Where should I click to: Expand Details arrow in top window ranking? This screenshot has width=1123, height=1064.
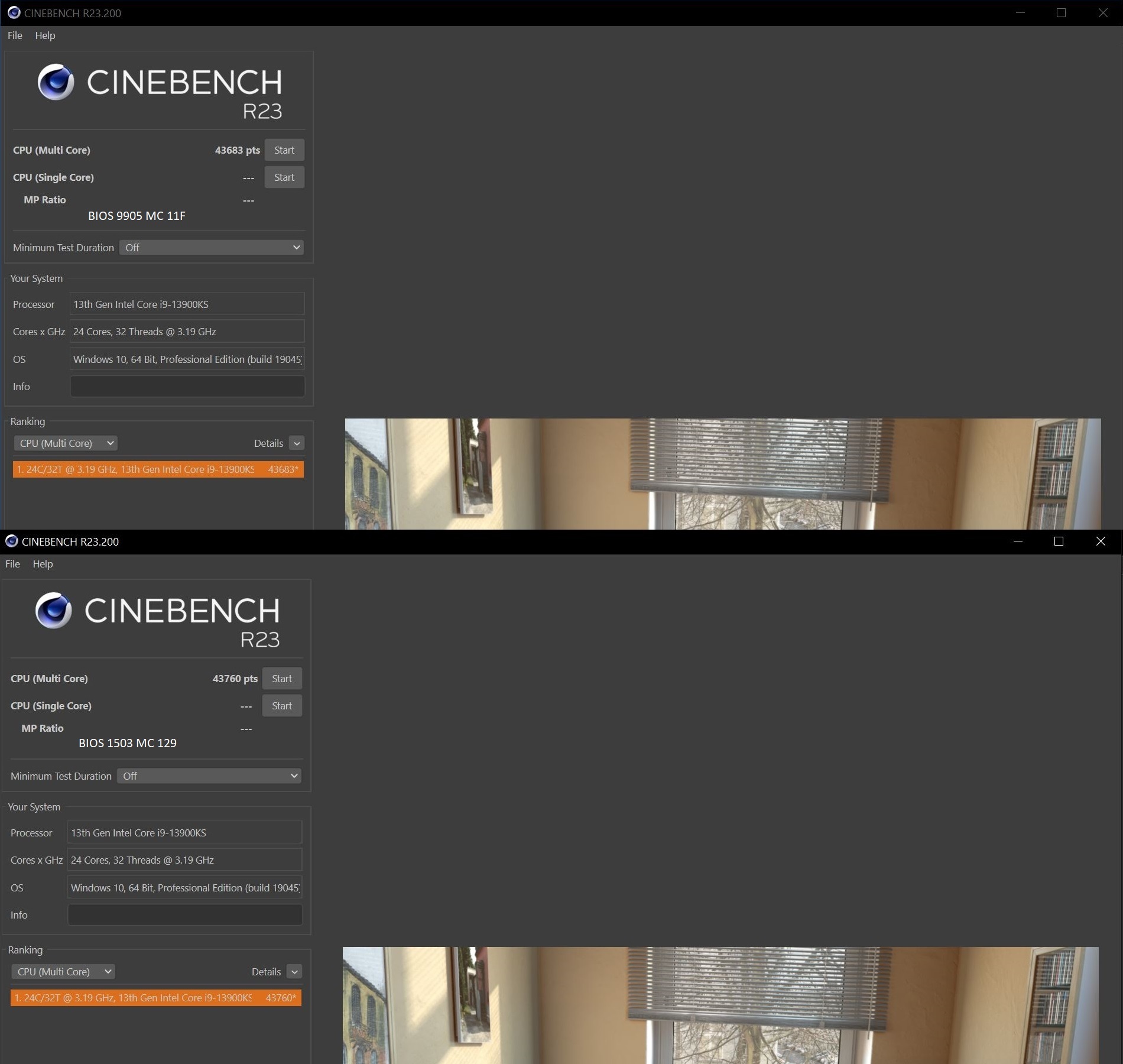[297, 443]
